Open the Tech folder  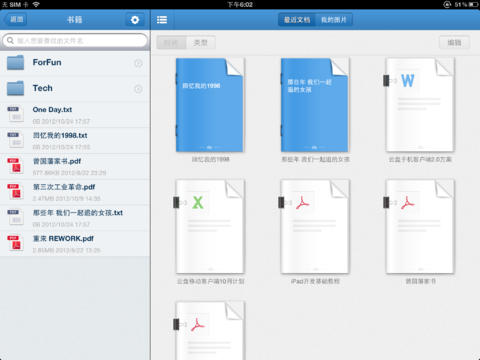click(75, 89)
